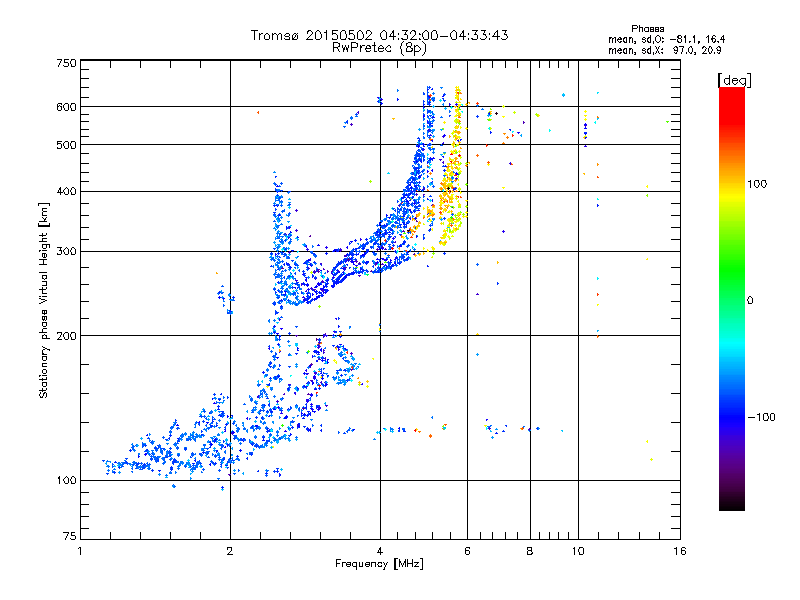Click the y-axis tick label '400'
The image size is (800, 600).
point(66,191)
